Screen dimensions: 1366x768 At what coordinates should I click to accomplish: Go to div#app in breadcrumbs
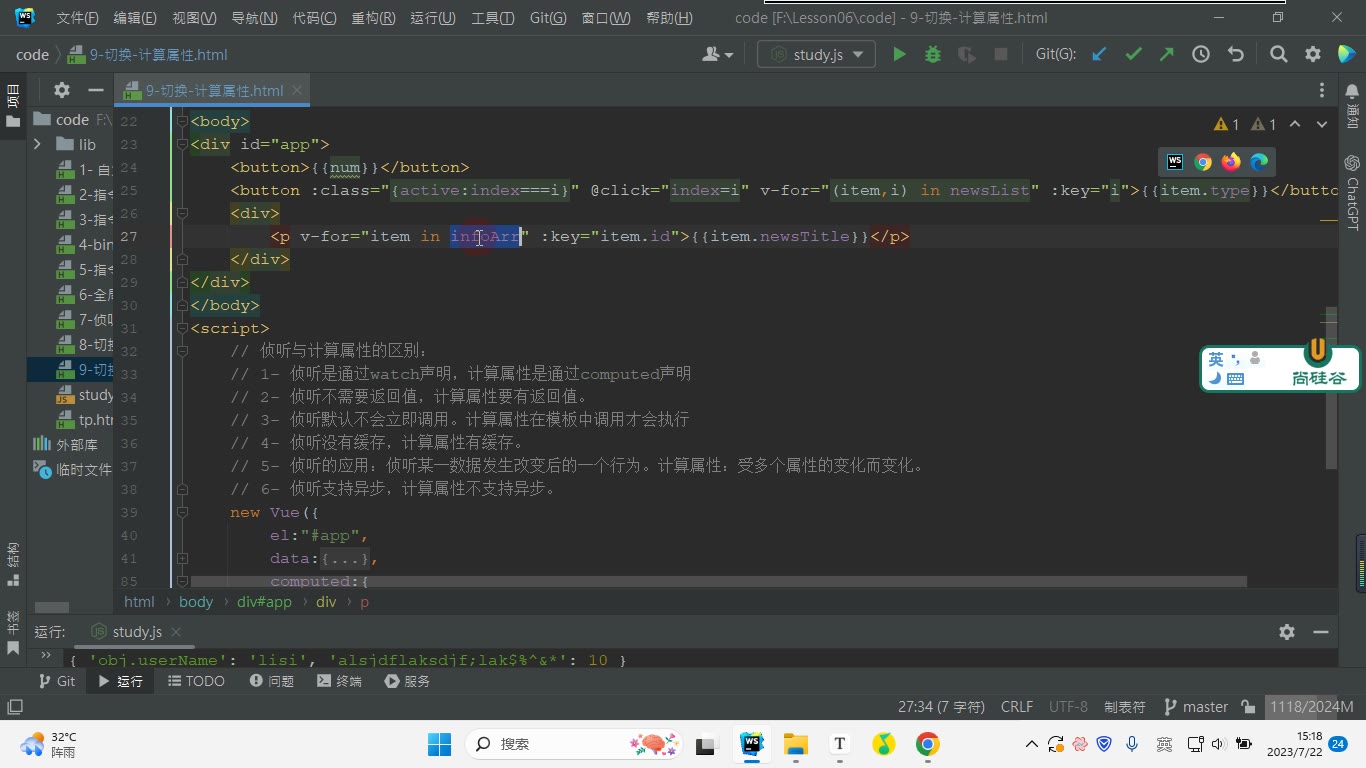[x=264, y=602]
